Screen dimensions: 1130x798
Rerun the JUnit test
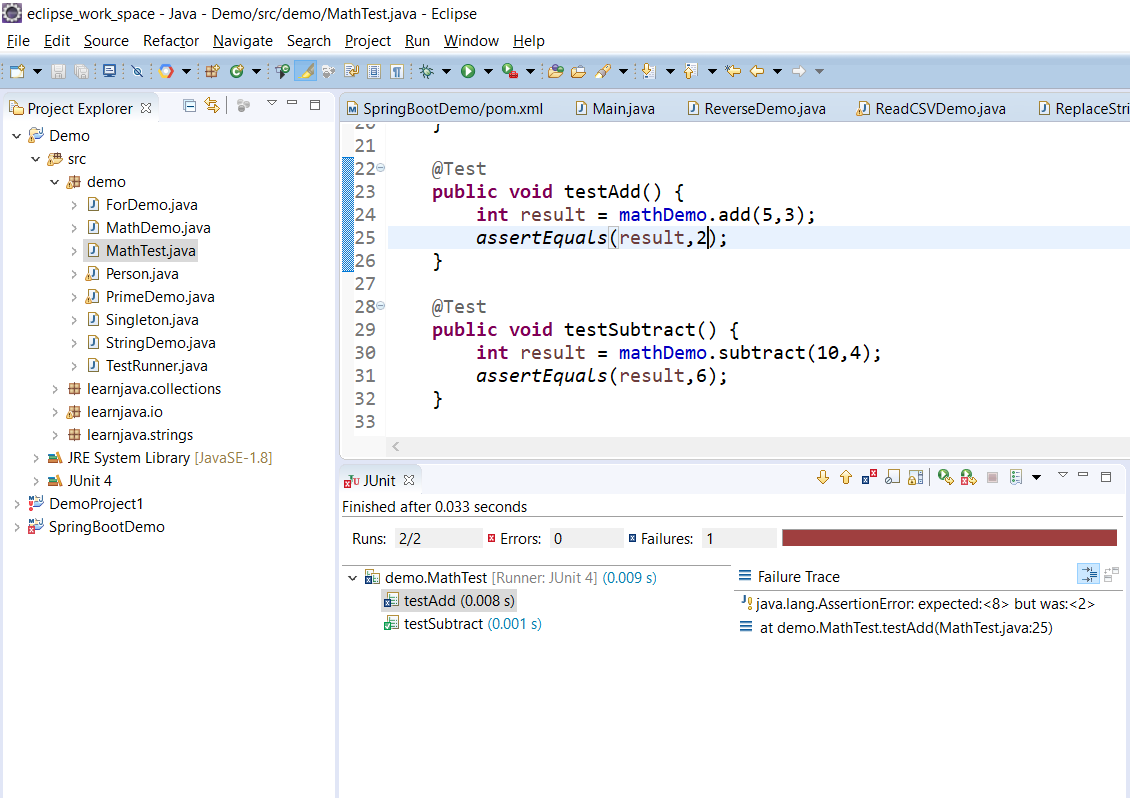(x=945, y=478)
